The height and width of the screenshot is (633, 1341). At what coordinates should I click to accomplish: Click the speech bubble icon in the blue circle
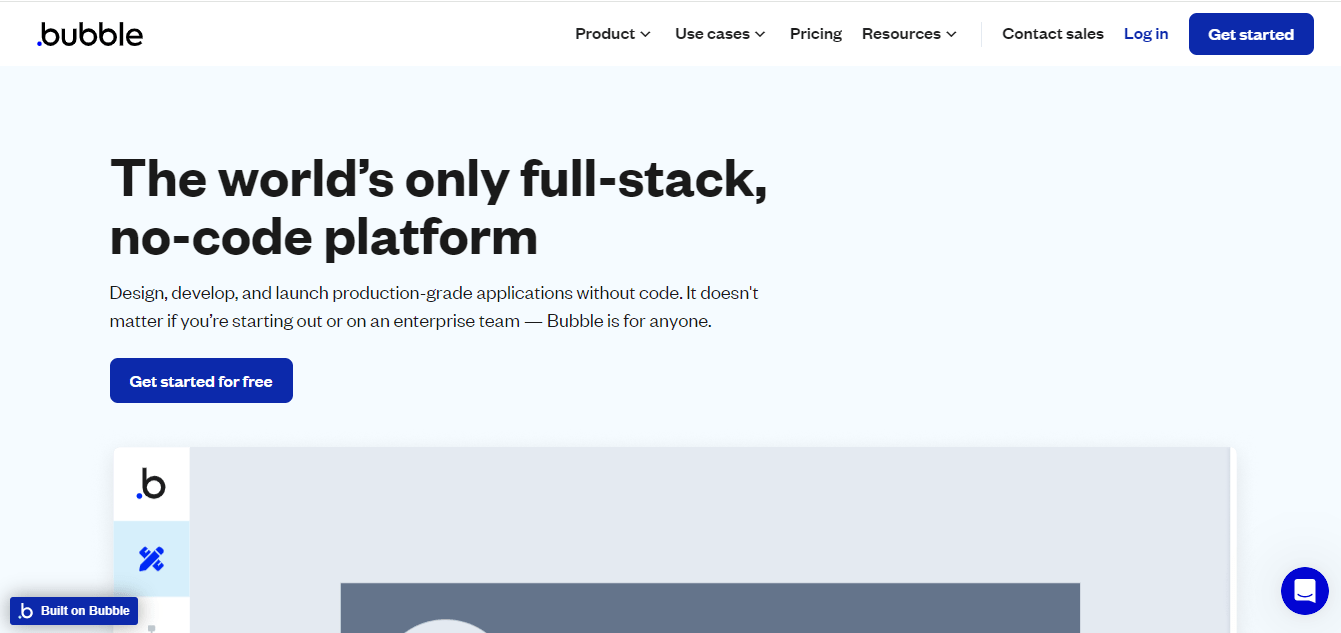coord(1304,591)
